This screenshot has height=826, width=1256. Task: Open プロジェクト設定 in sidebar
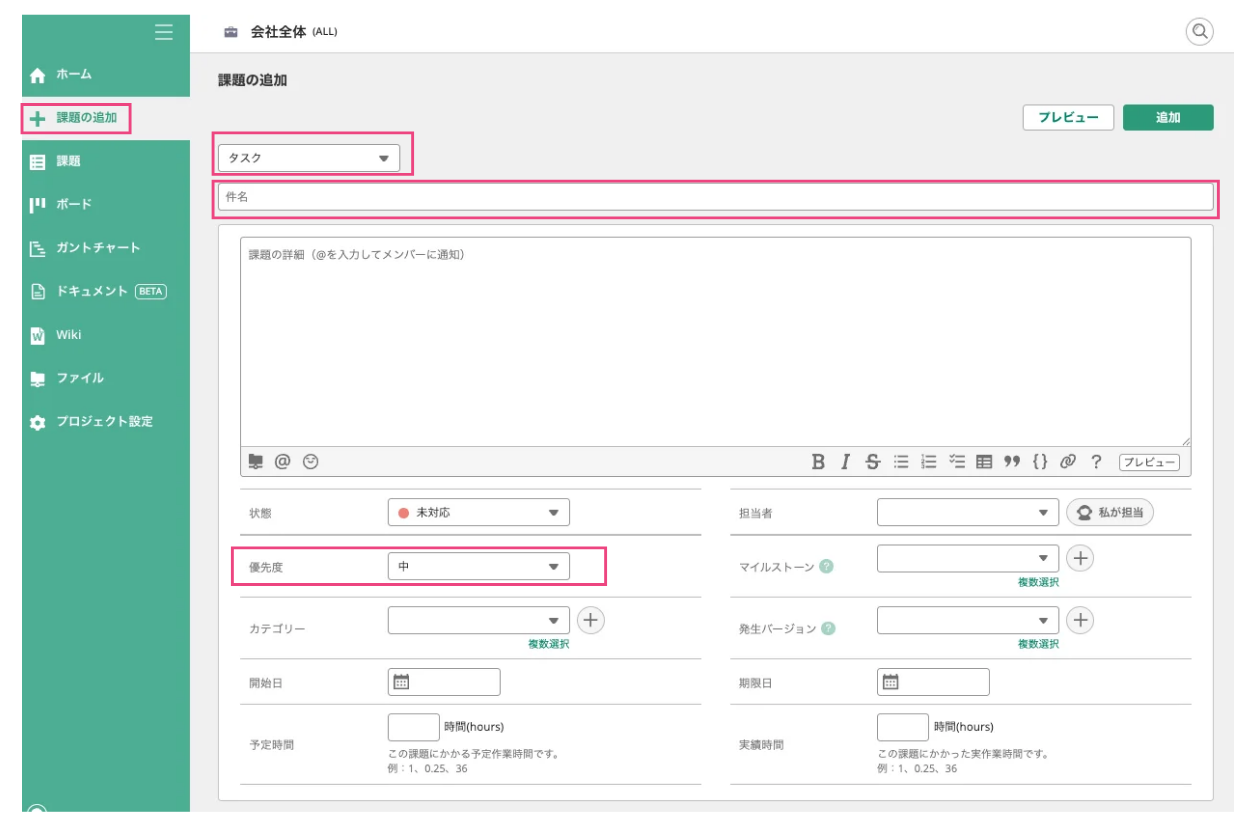coord(106,422)
